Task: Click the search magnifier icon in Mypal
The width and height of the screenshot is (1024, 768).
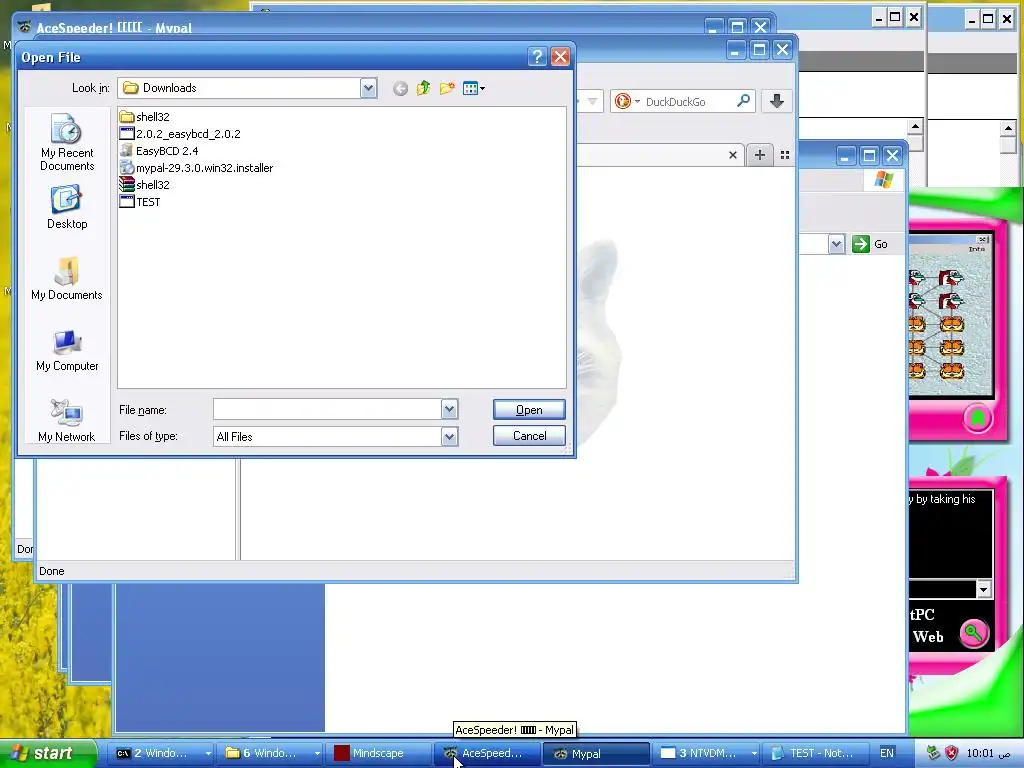Action: (743, 101)
